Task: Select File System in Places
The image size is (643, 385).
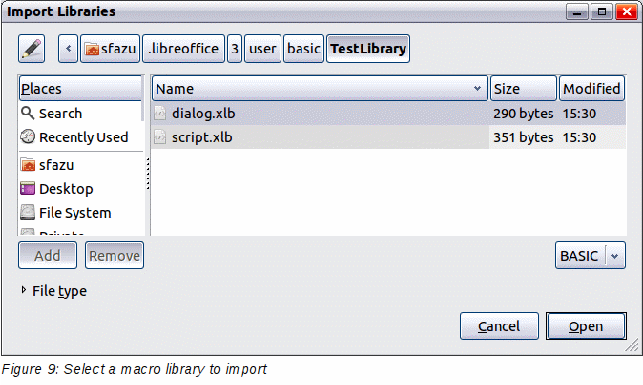Action: click(75, 213)
